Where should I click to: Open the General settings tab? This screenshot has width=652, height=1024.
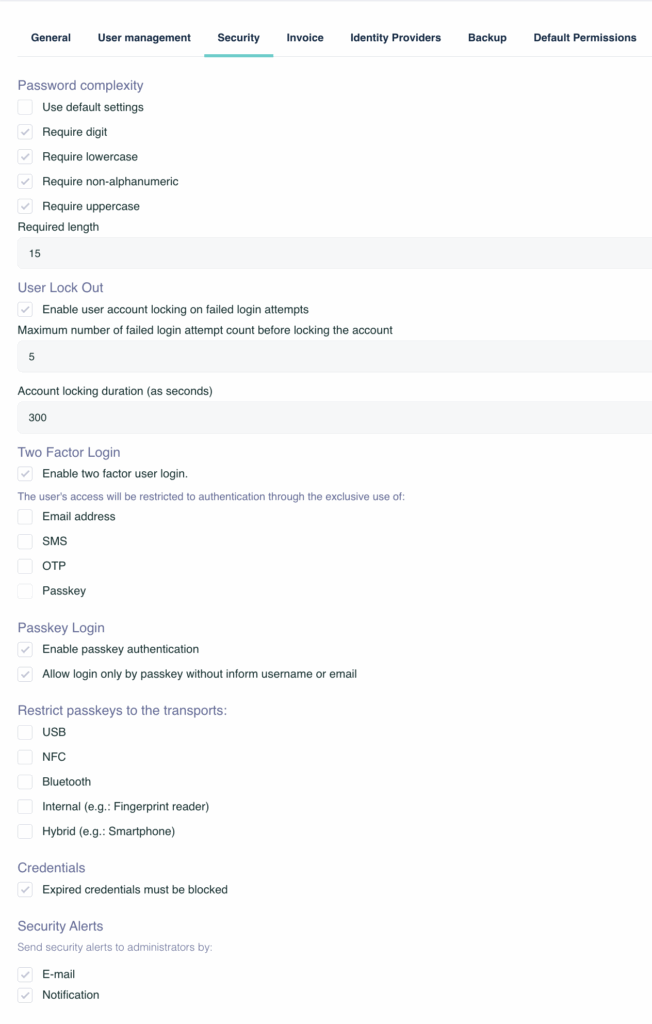[51, 38]
